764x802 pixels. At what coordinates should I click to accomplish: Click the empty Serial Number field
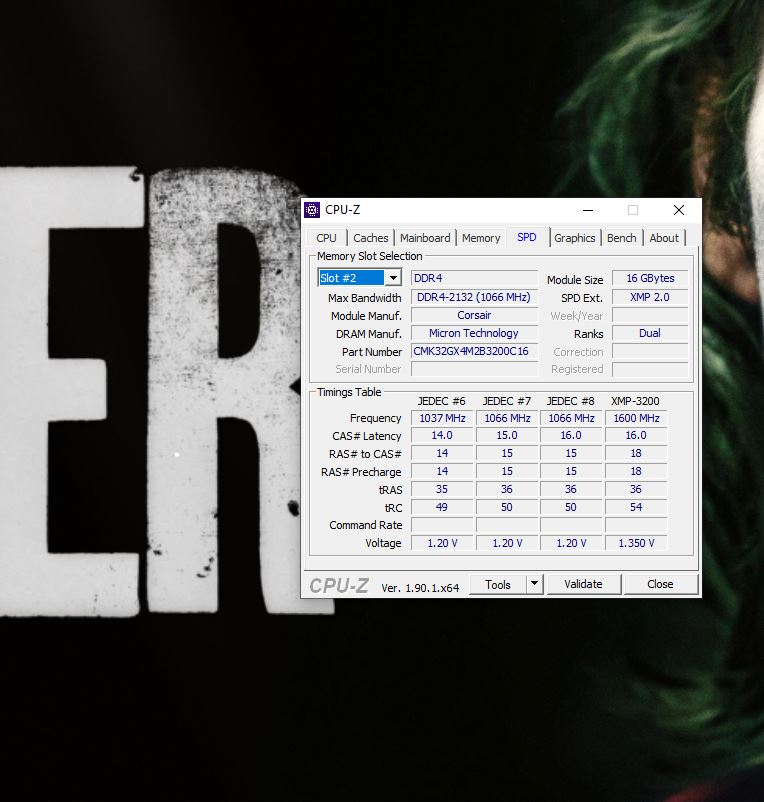point(474,369)
